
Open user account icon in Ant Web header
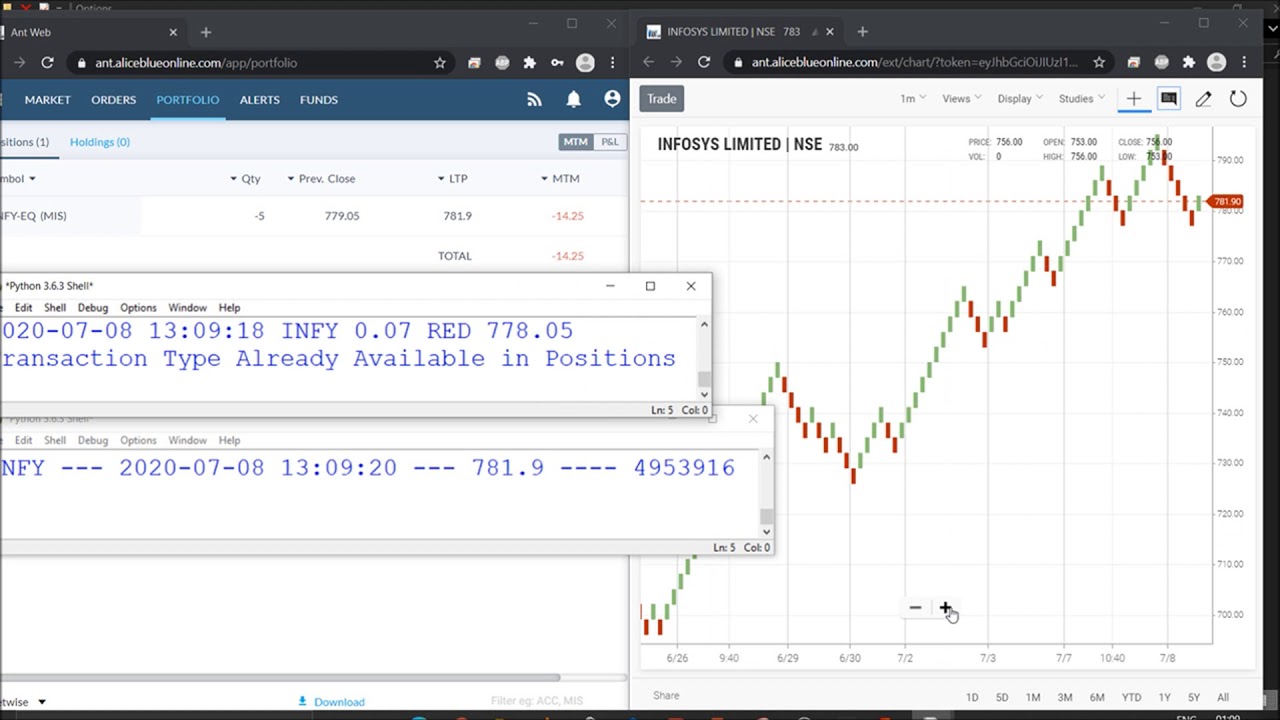(612, 99)
